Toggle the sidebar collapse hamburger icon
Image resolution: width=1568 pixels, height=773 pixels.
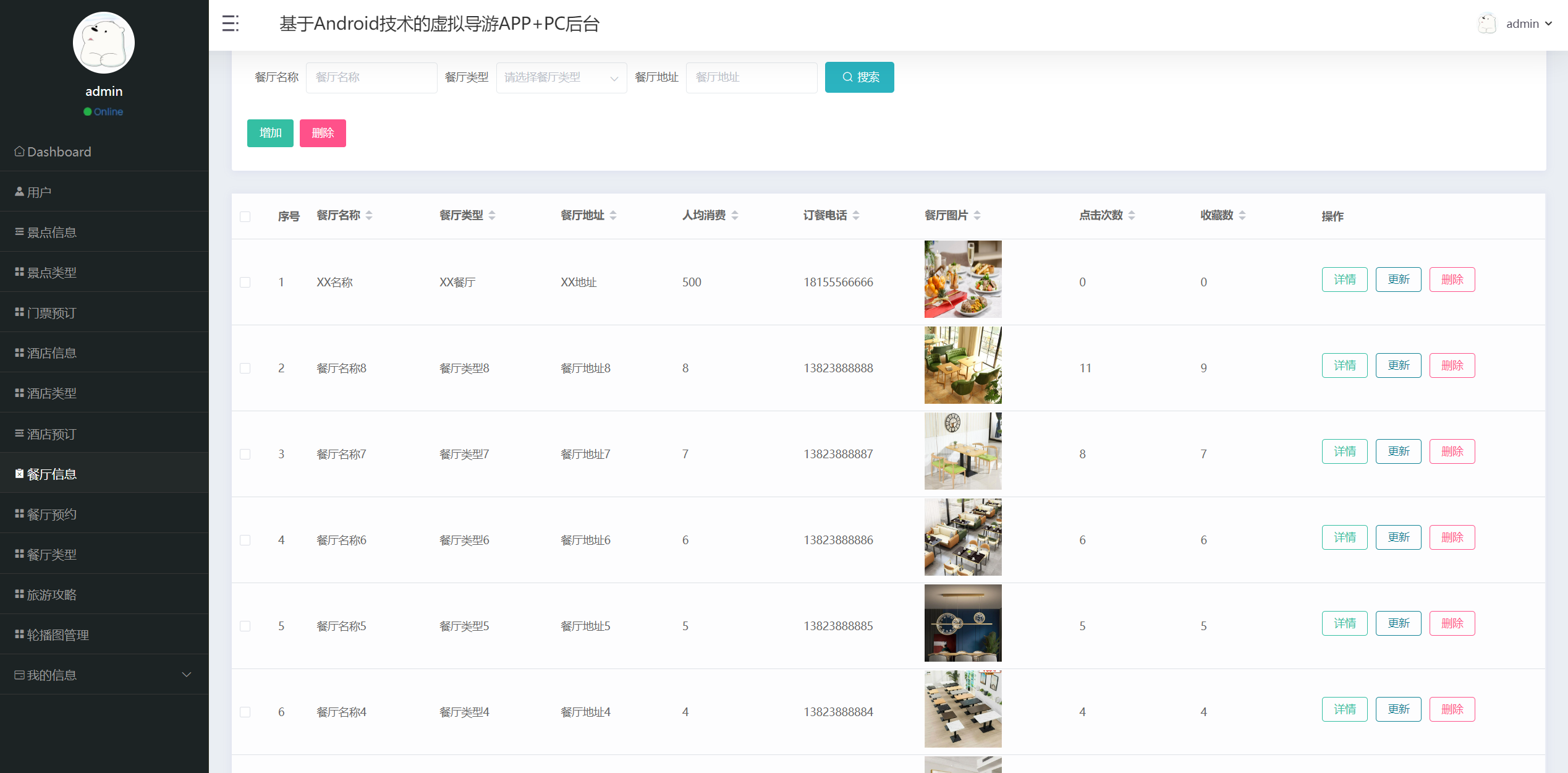pos(230,23)
